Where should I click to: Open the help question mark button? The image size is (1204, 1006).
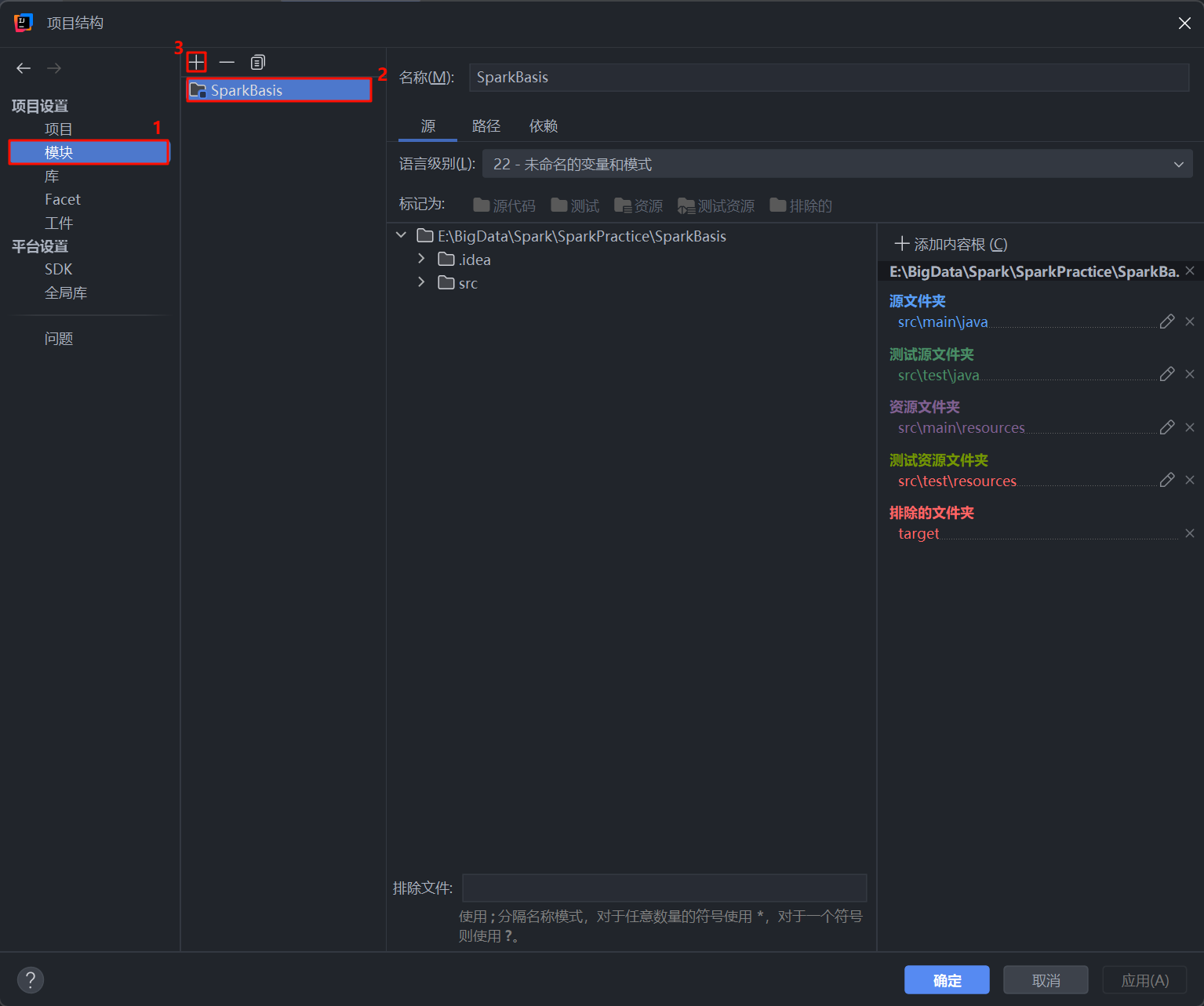coord(31,979)
